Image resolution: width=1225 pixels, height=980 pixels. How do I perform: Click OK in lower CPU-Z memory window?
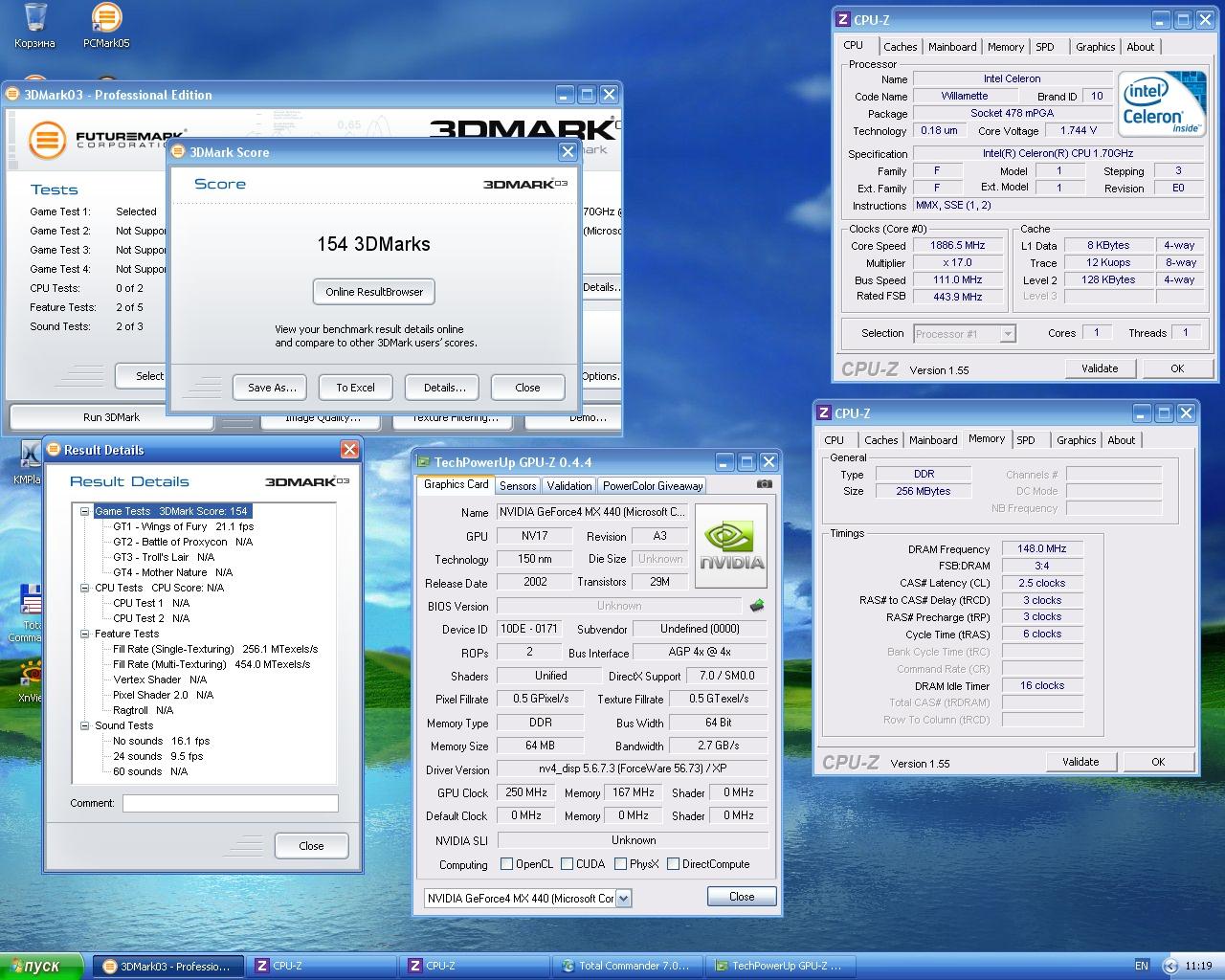pos(1158,762)
